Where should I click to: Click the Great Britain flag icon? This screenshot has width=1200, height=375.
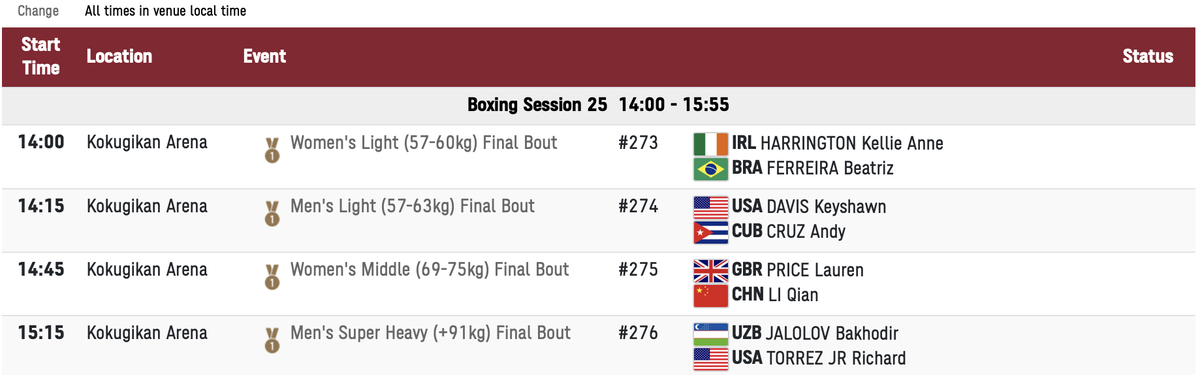pos(710,270)
